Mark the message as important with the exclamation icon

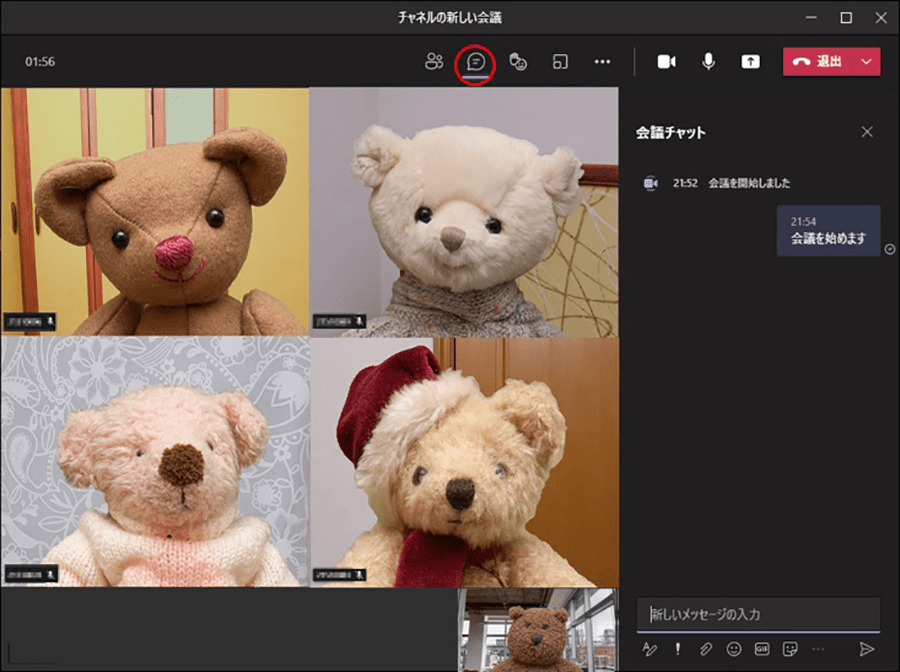[x=678, y=649]
